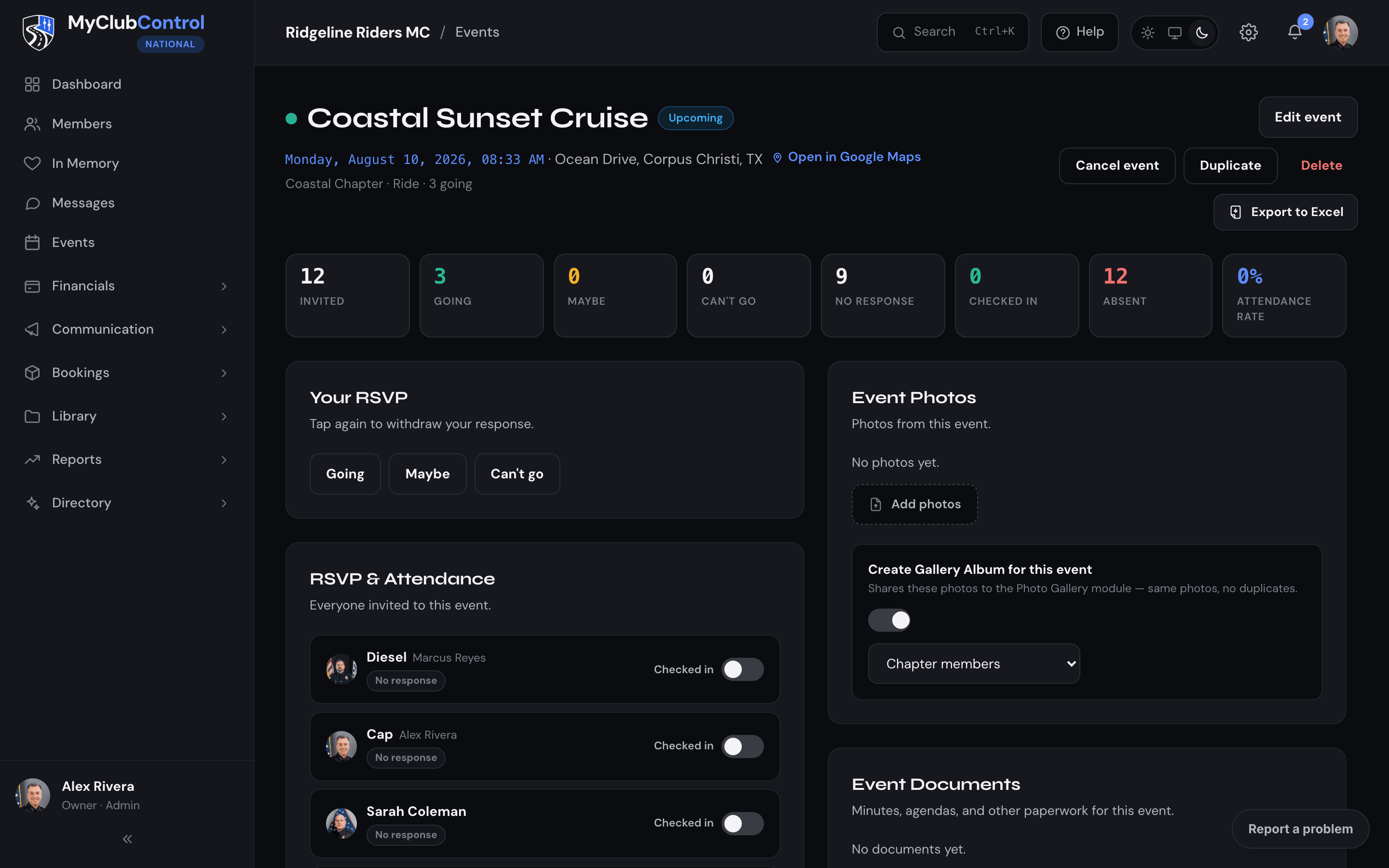Image resolution: width=1389 pixels, height=868 pixels.
Task: Open user avatar in top right header
Action: [1340, 33]
